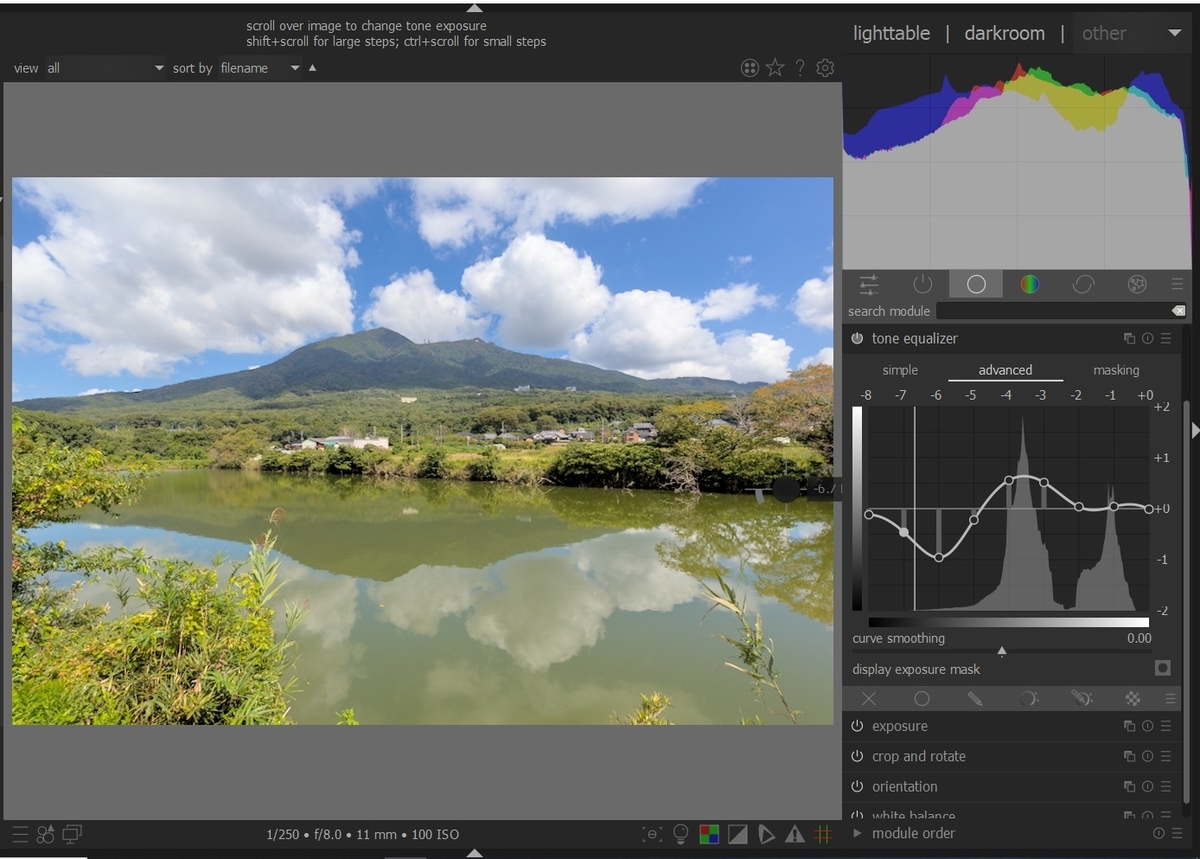This screenshot has height=859, width=1200.
Task: Switch to the advanced tab
Action: point(1005,370)
